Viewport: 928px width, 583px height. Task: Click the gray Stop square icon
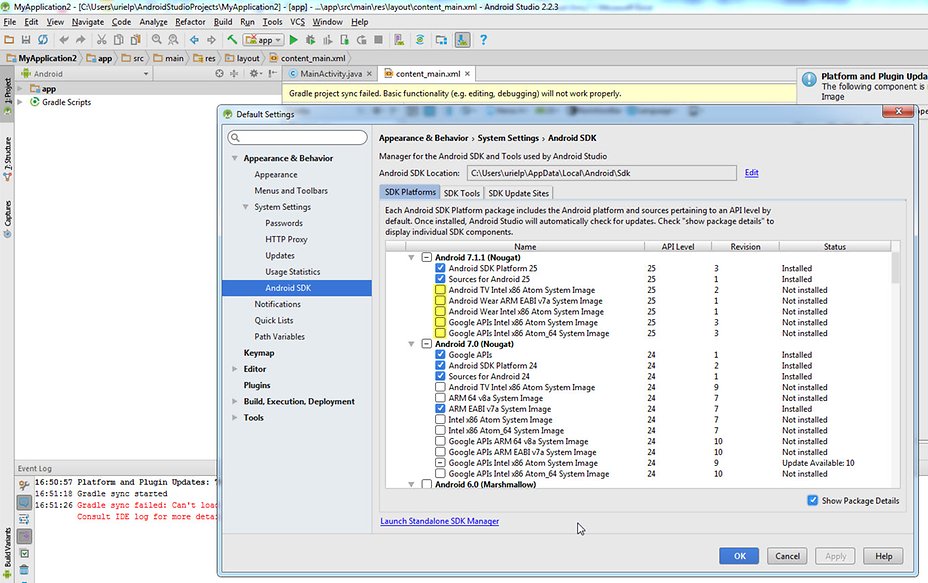tap(379, 40)
